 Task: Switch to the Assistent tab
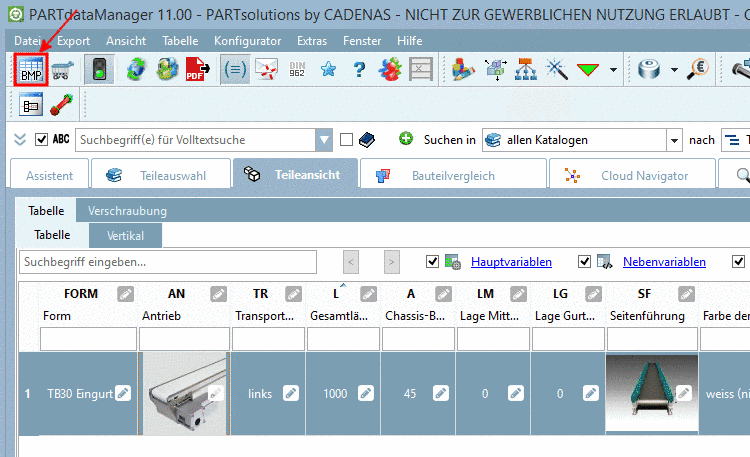pyautogui.click(x=49, y=175)
